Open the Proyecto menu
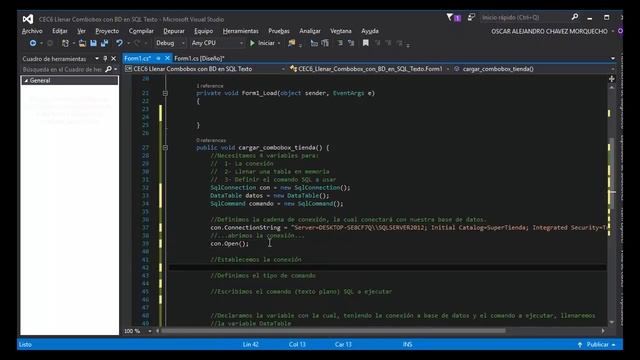The image size is (640, 360). (107, 31)
